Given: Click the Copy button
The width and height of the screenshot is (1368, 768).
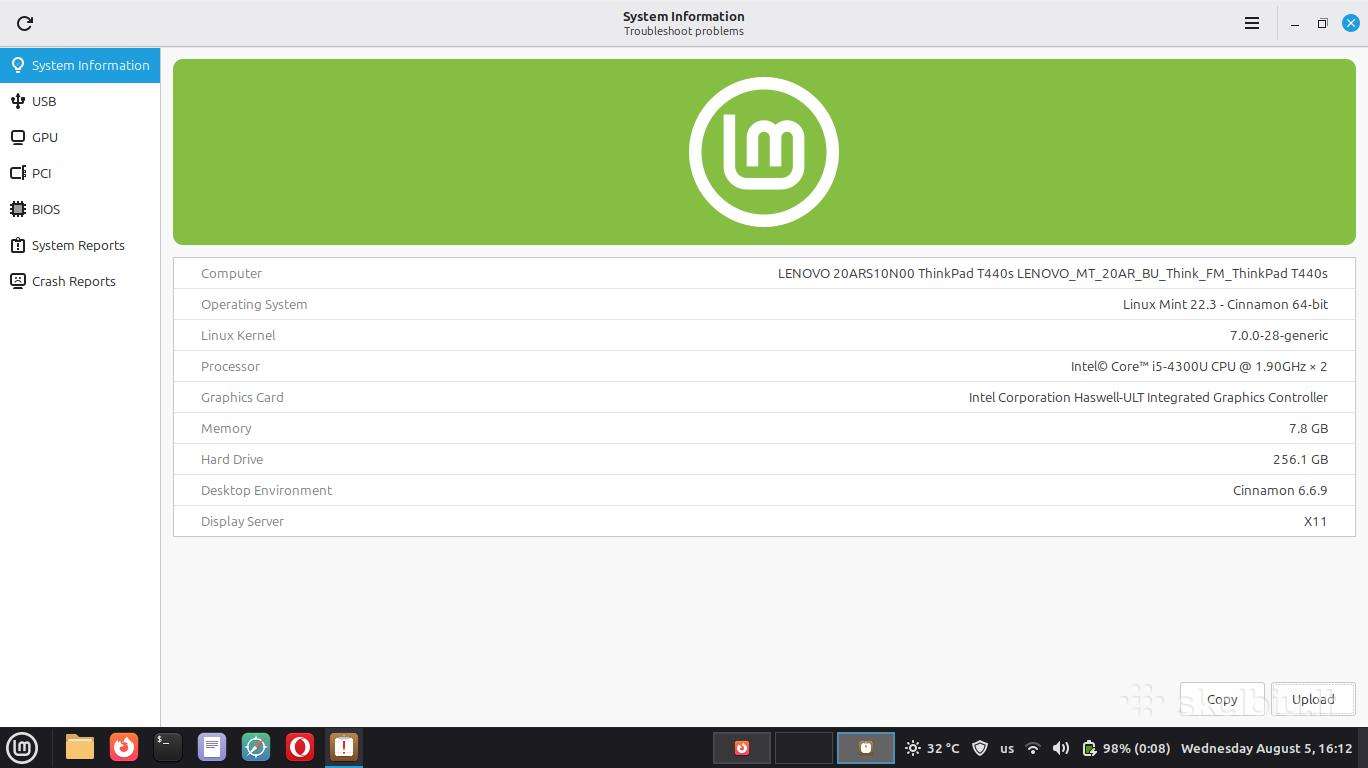Looking at the screenshot, I should pyautogui.click(x=1222, y=699).
